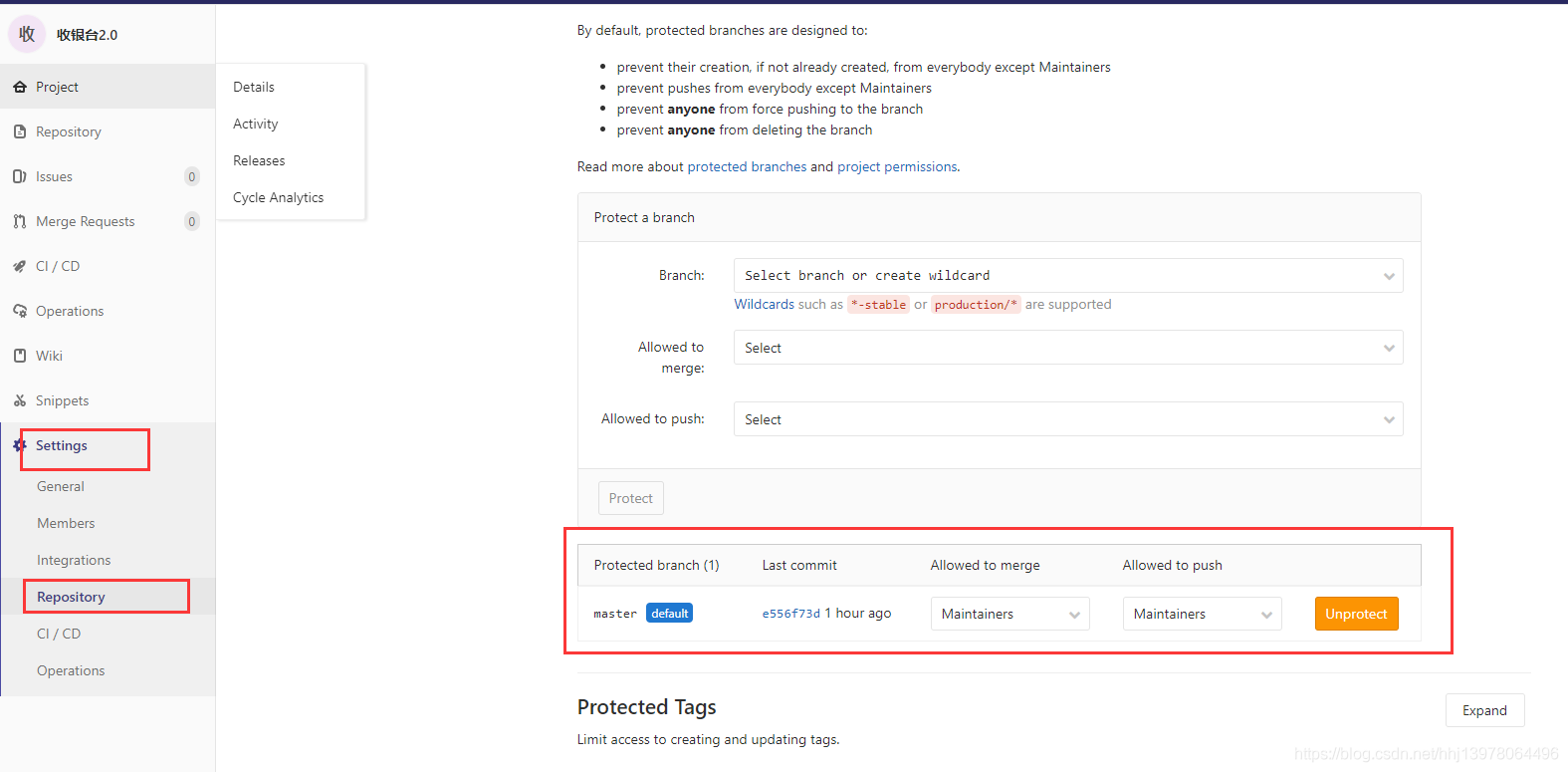Image resolution: width=1568 pixels, height=772 pixels.
Task: Follow the protected branches link
Action: (x=747, y=167)
